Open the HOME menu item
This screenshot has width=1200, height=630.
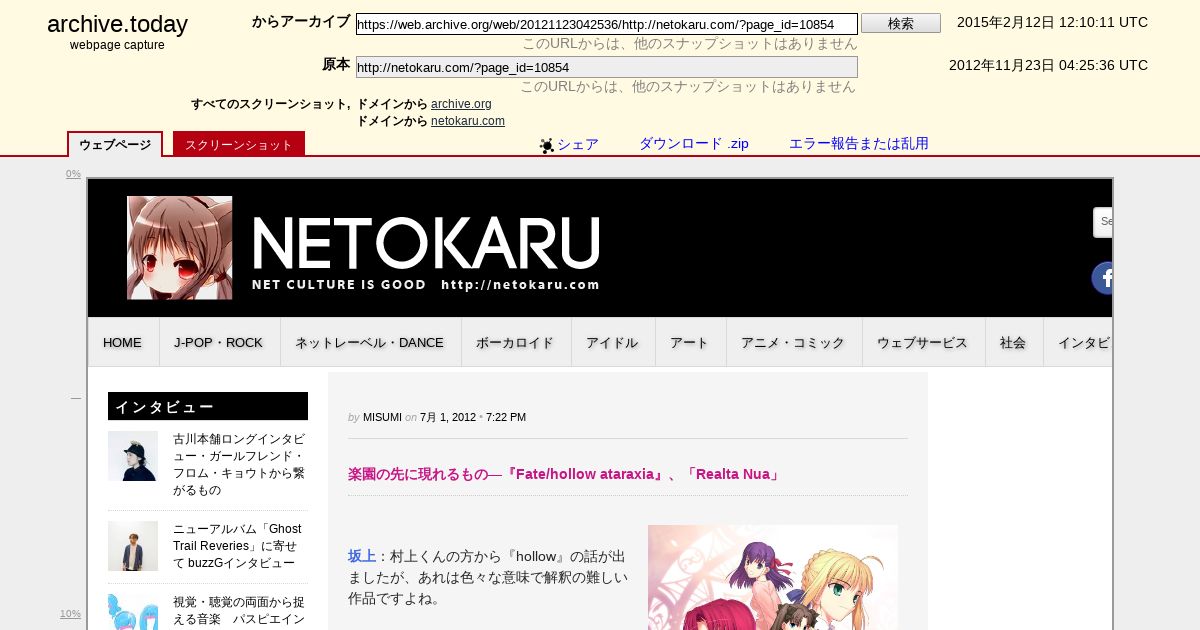pyautogui.click(x=123, y=342)
